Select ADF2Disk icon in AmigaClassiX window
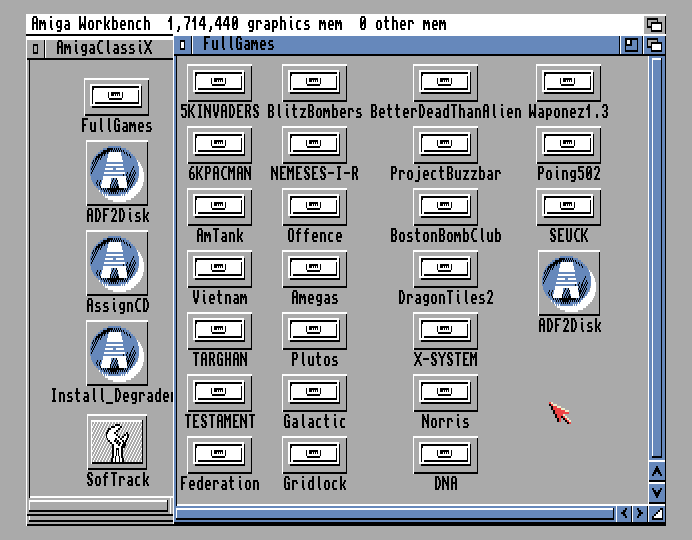Screen dimensions: 692x540 (117, 173)
